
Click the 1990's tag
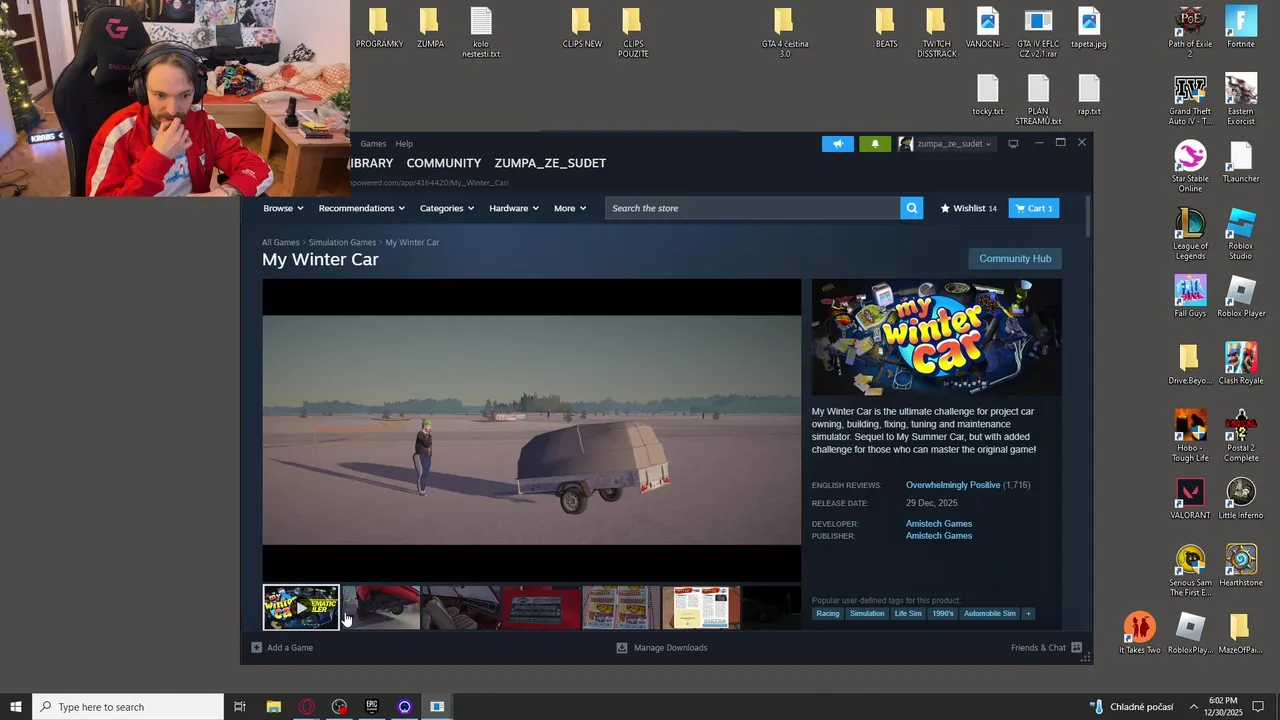[943, 613]
